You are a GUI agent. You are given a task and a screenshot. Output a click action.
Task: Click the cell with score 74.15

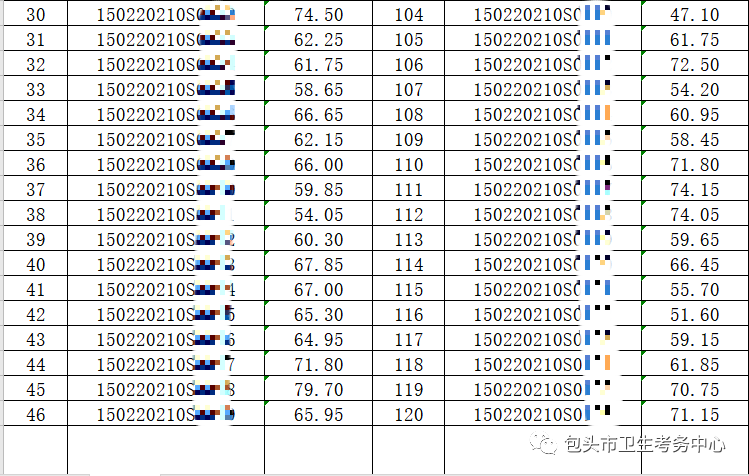(x=694, y=189)
